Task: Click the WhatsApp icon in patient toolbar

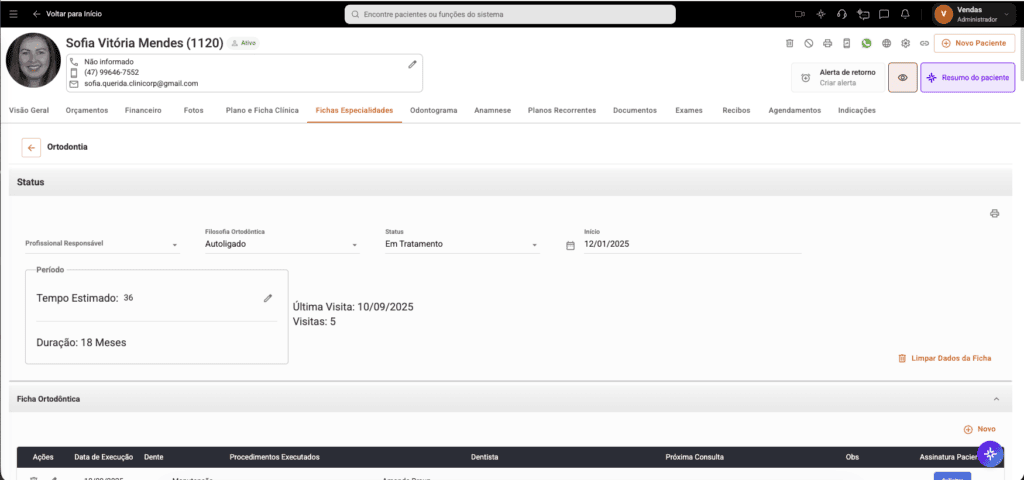Action: (x=866, y=43)
